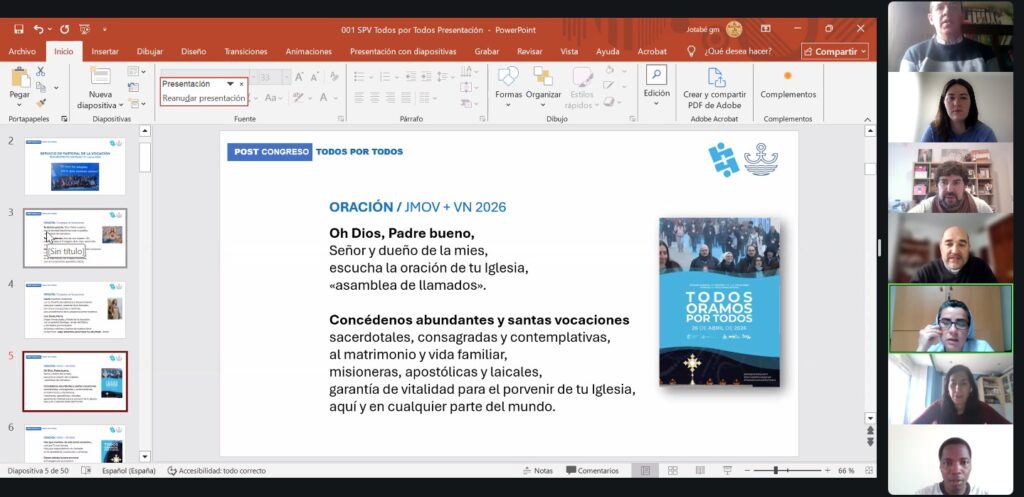Adjust the zoom slider in status bar
This screenshot has width=1024, height=497.
click(x=776, y=471)
